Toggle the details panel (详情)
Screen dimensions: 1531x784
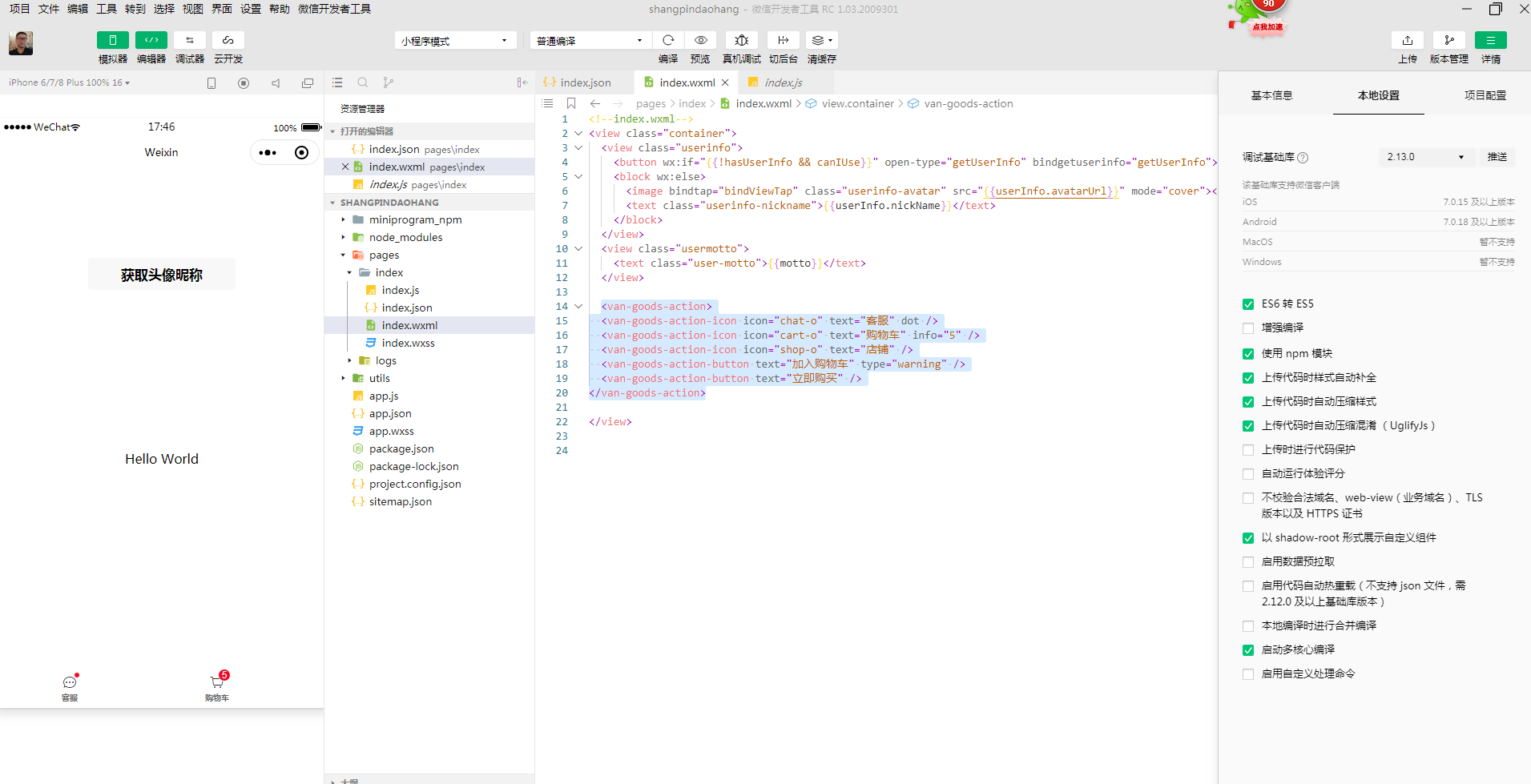click(1491, 40)
